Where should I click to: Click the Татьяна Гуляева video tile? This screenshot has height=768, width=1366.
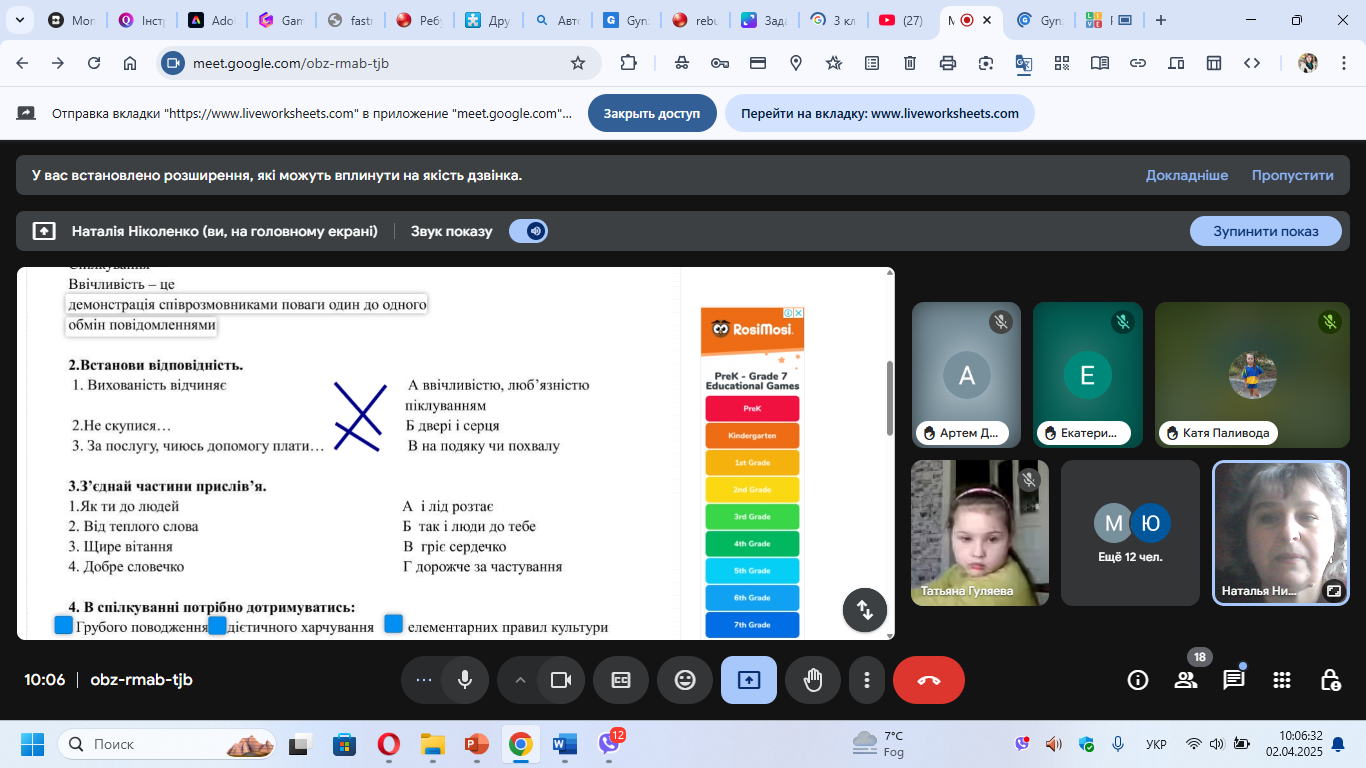pyautogui.click(x=980, y=532)
